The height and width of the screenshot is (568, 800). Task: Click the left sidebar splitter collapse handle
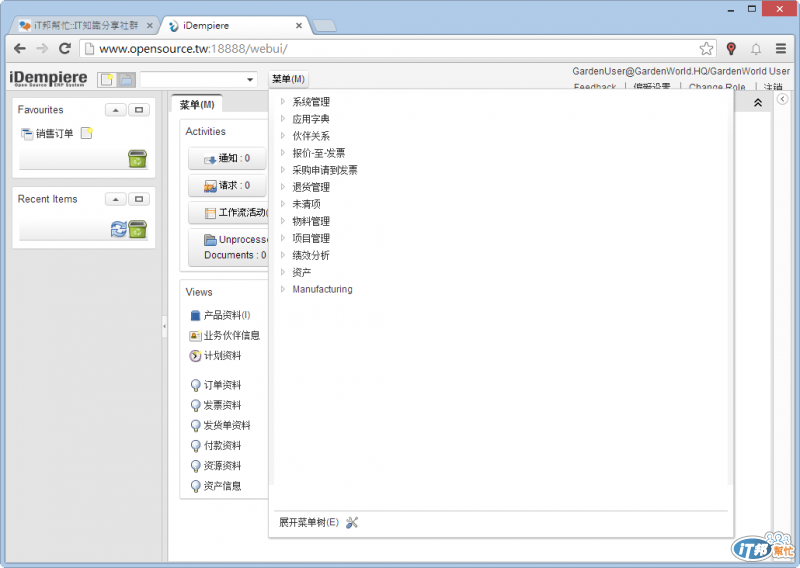[164, 327]
